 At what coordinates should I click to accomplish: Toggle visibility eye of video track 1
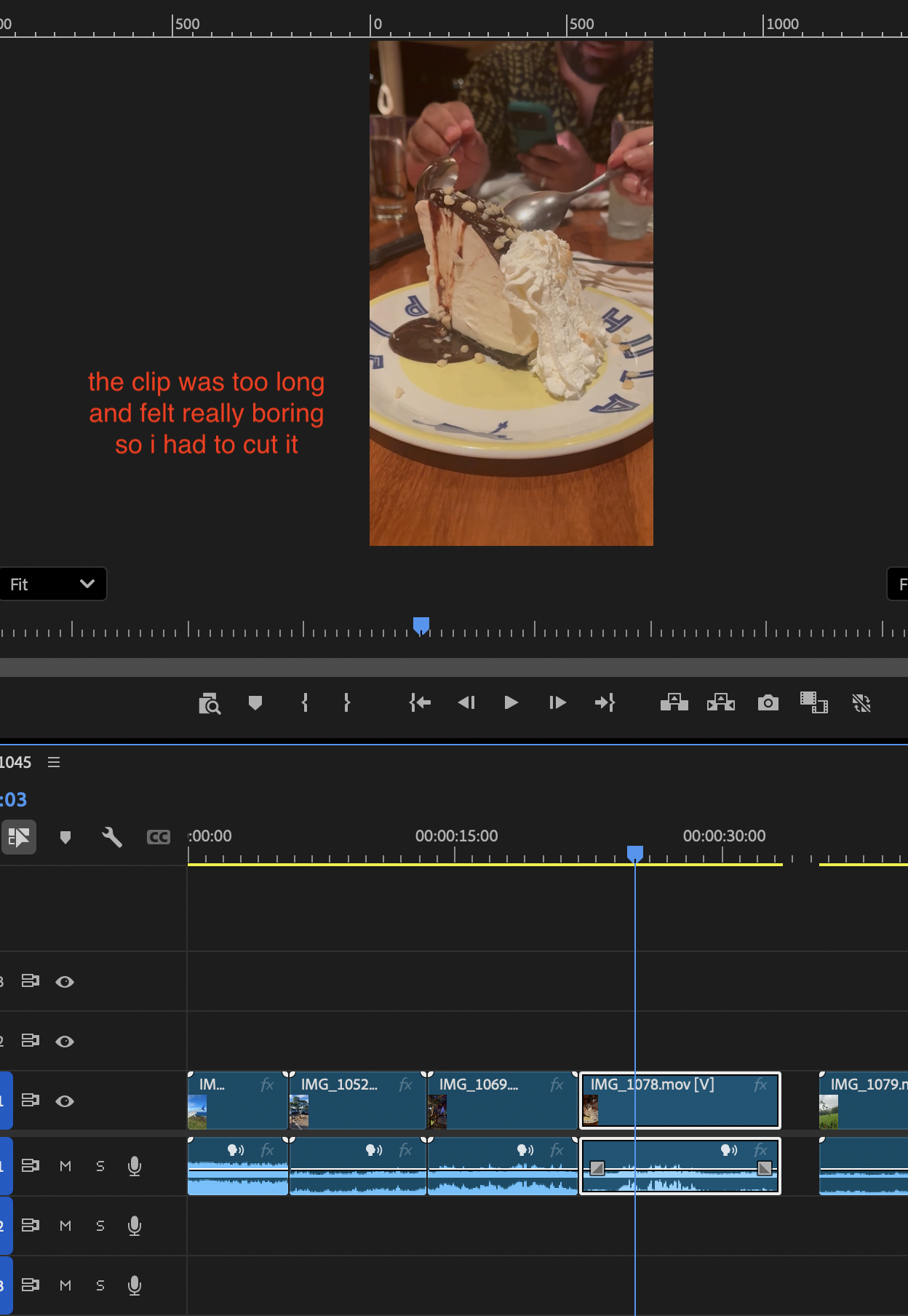65,1101
